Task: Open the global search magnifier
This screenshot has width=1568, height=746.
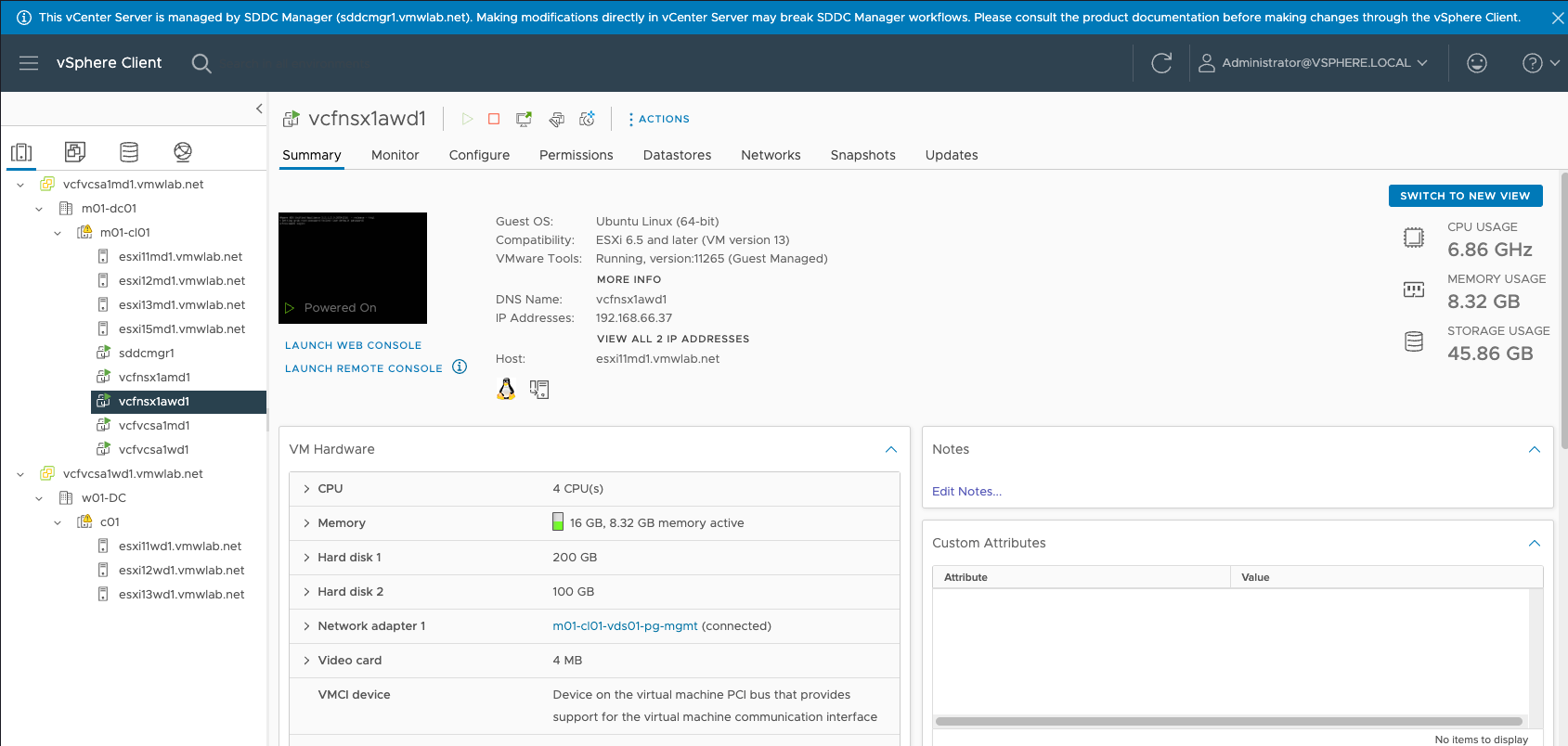Action: tap(201, 63)
